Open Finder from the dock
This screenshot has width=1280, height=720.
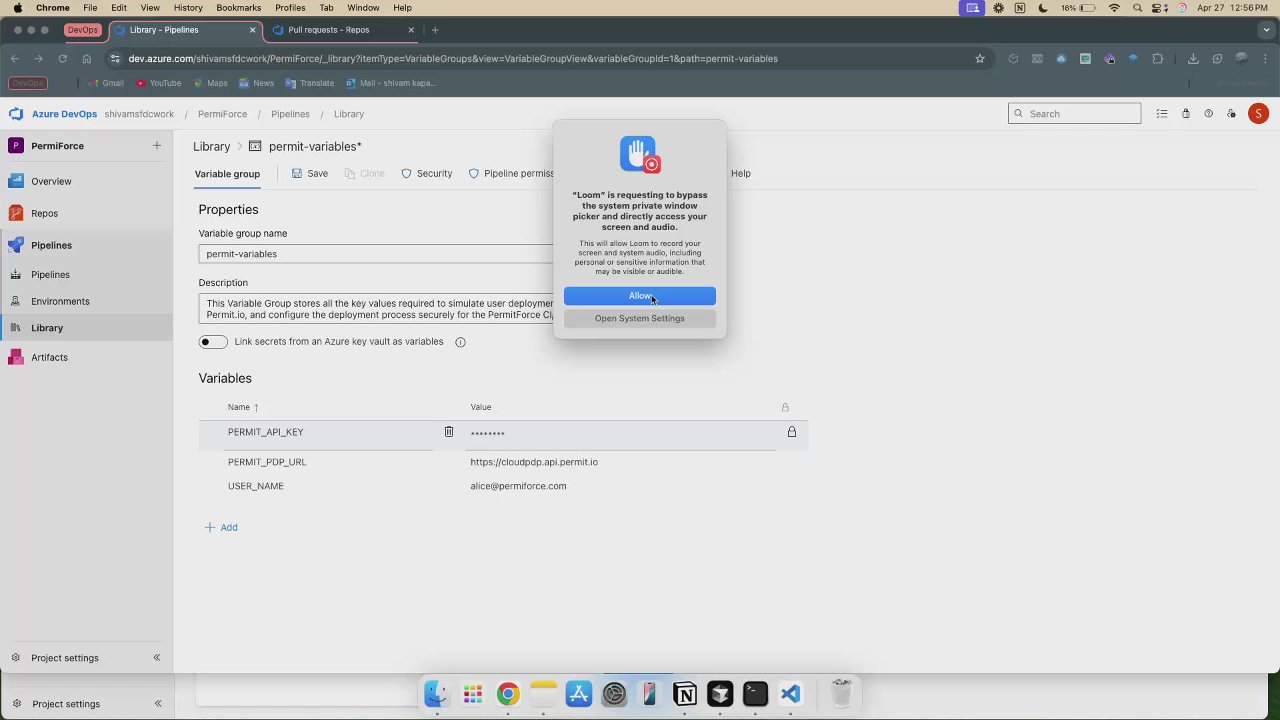[436, 694]
